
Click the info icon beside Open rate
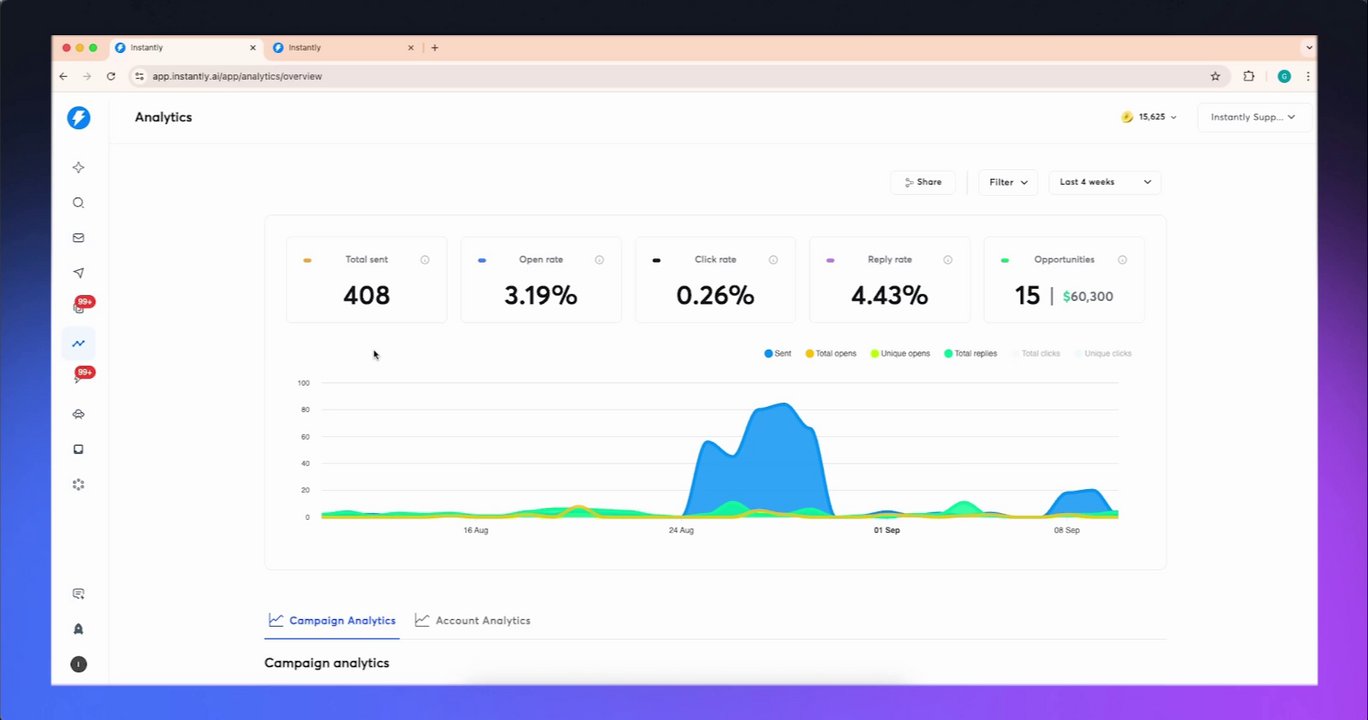(x=599, y=260)
